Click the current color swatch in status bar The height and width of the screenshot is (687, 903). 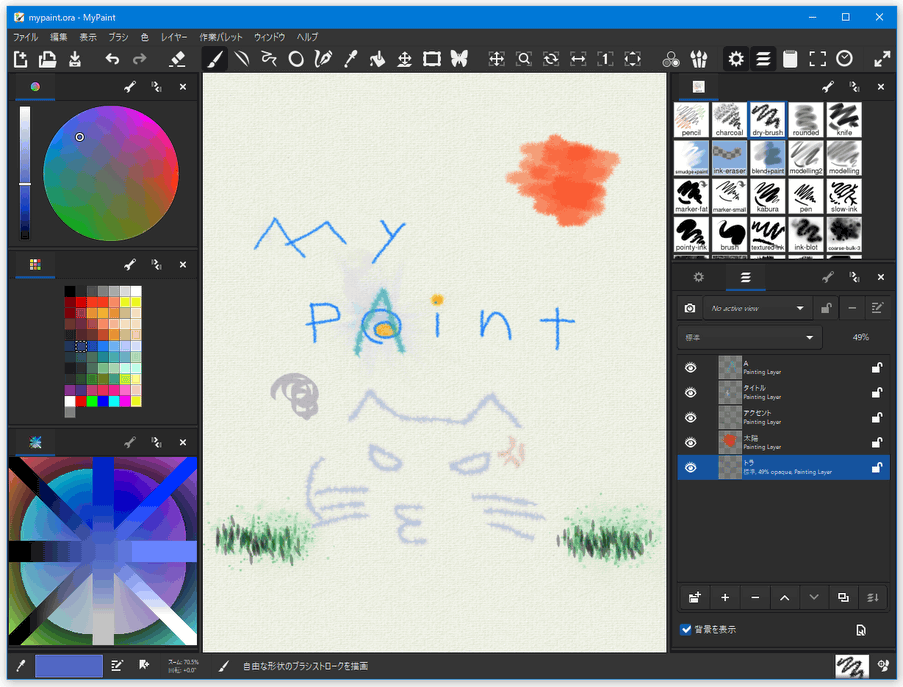(x=69, y=666)
